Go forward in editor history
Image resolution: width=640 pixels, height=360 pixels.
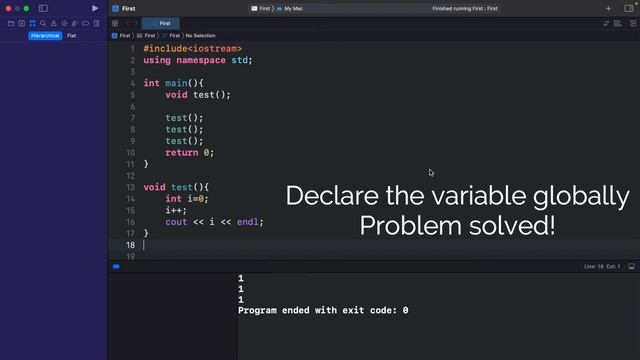click(136, 23)
